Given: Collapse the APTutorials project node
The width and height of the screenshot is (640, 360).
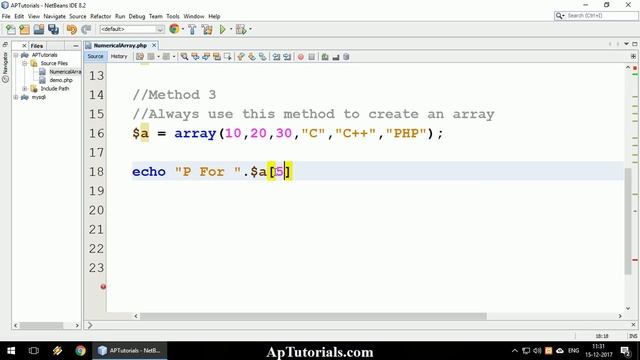Looking at the screenshot, I should click(16, 55).
